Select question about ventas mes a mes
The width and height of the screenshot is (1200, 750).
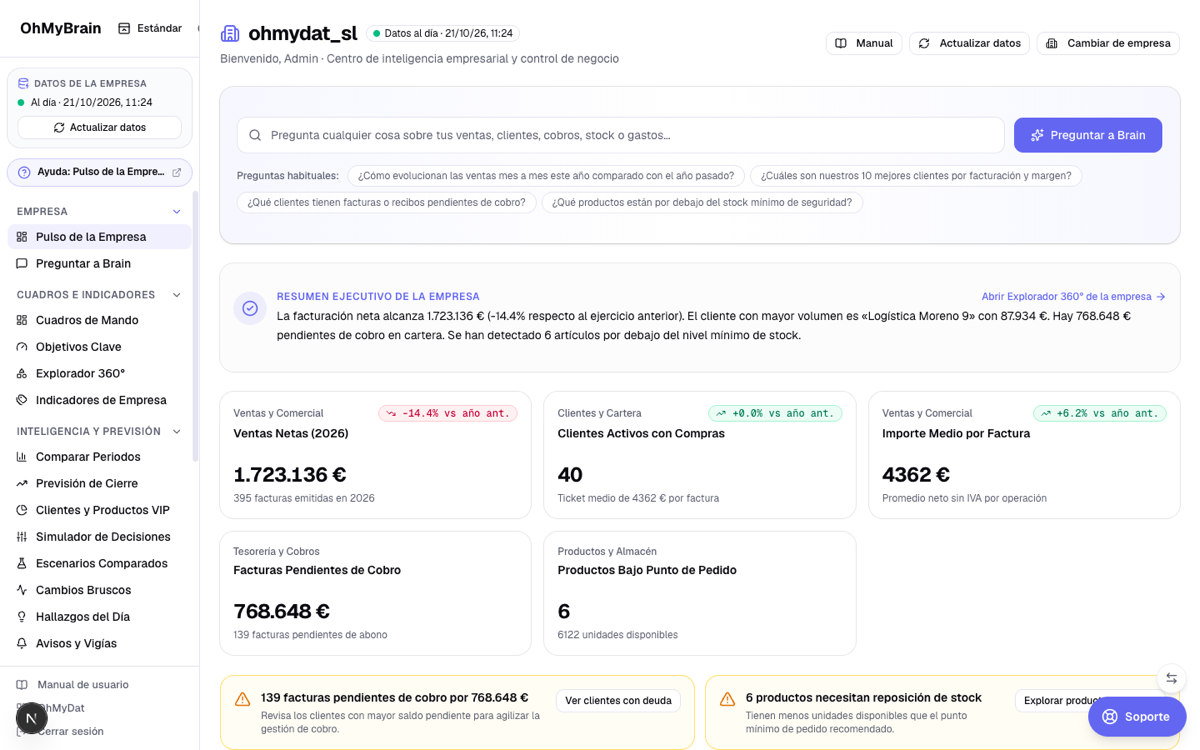[546, 176]
